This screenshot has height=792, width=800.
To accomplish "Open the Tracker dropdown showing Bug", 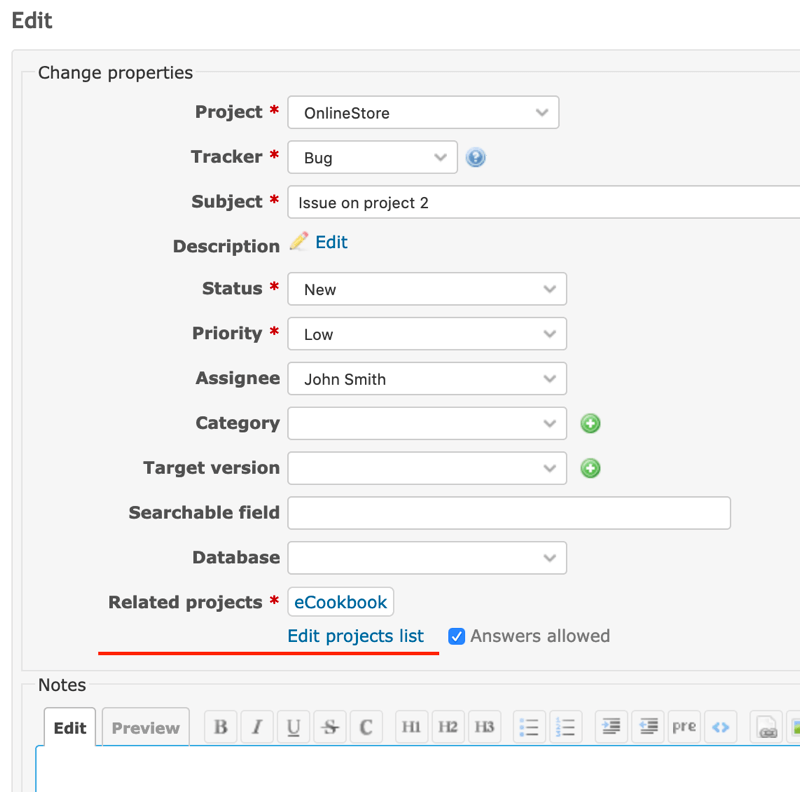I will click(372, 157).
